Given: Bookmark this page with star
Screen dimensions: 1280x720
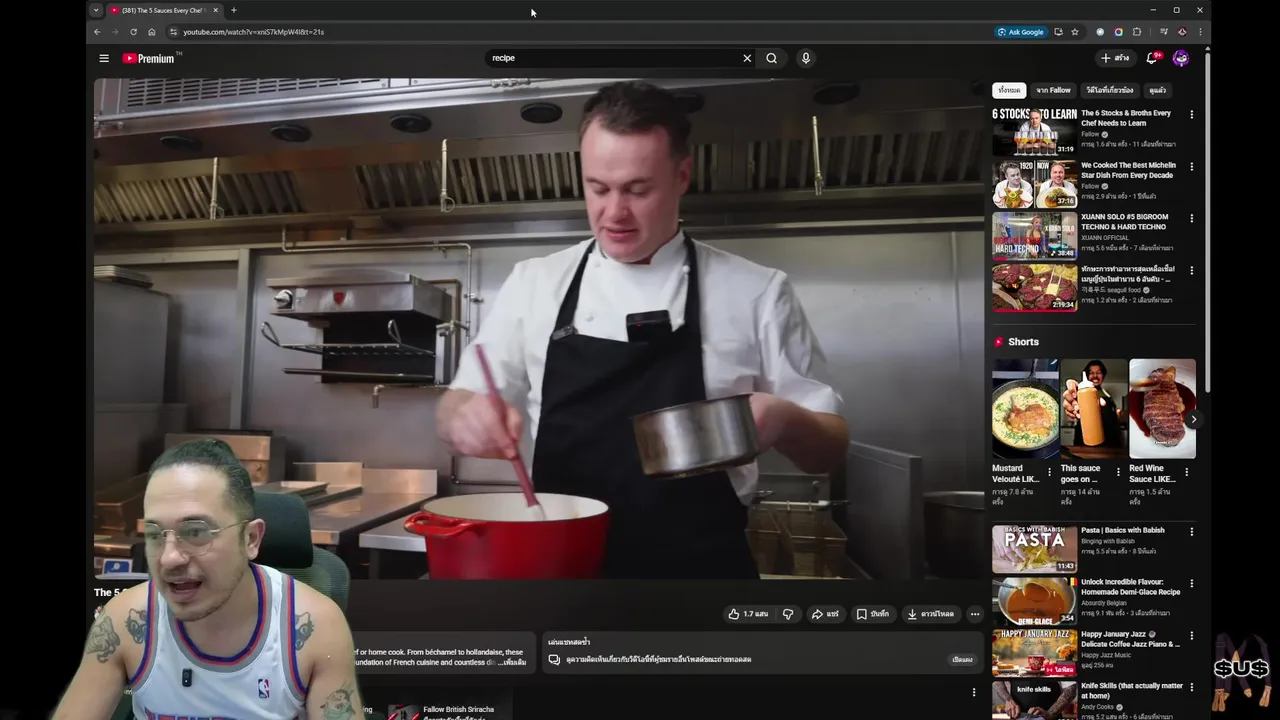Looking at the screenshot, I should click(x=1075, y=32).
